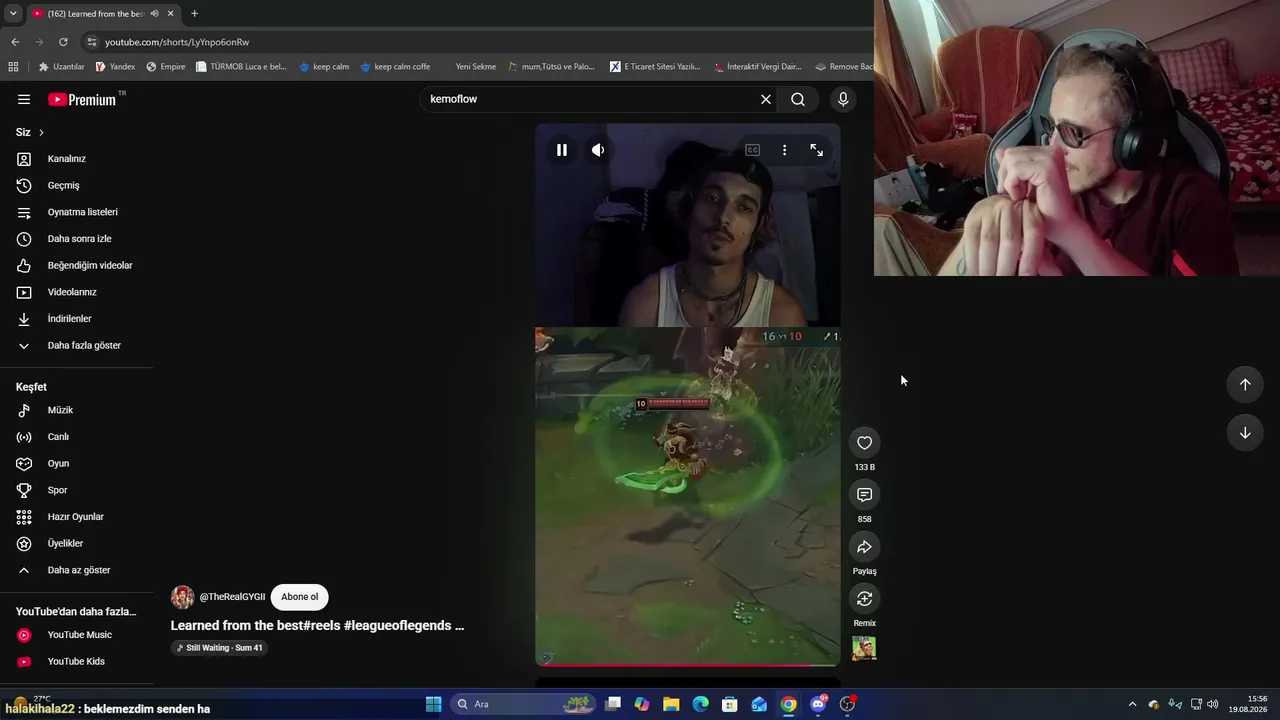
Task: Expand the Siz section chevron
Action: 41,132
